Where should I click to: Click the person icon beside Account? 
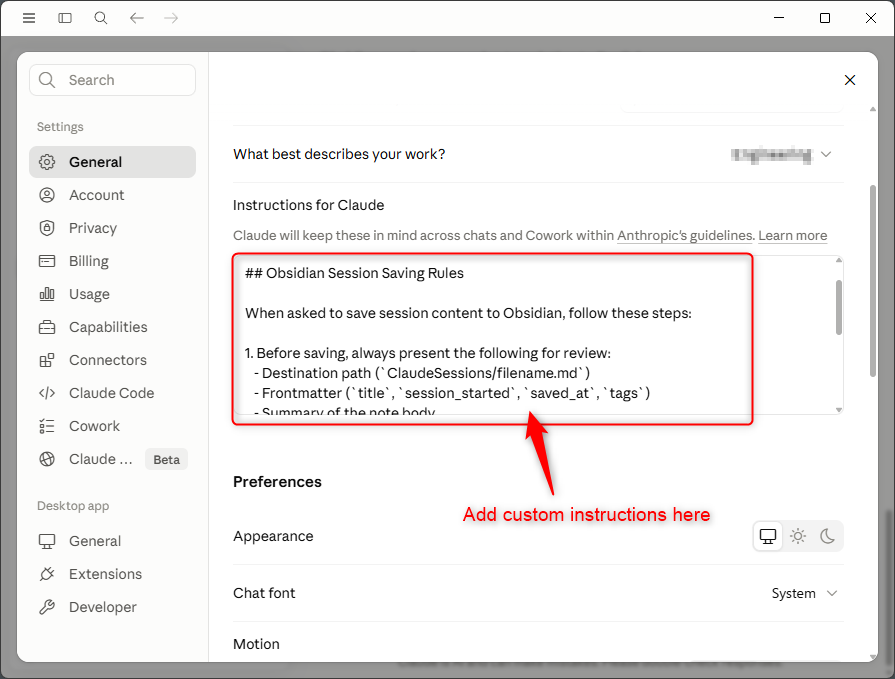(x=47, y=195)
